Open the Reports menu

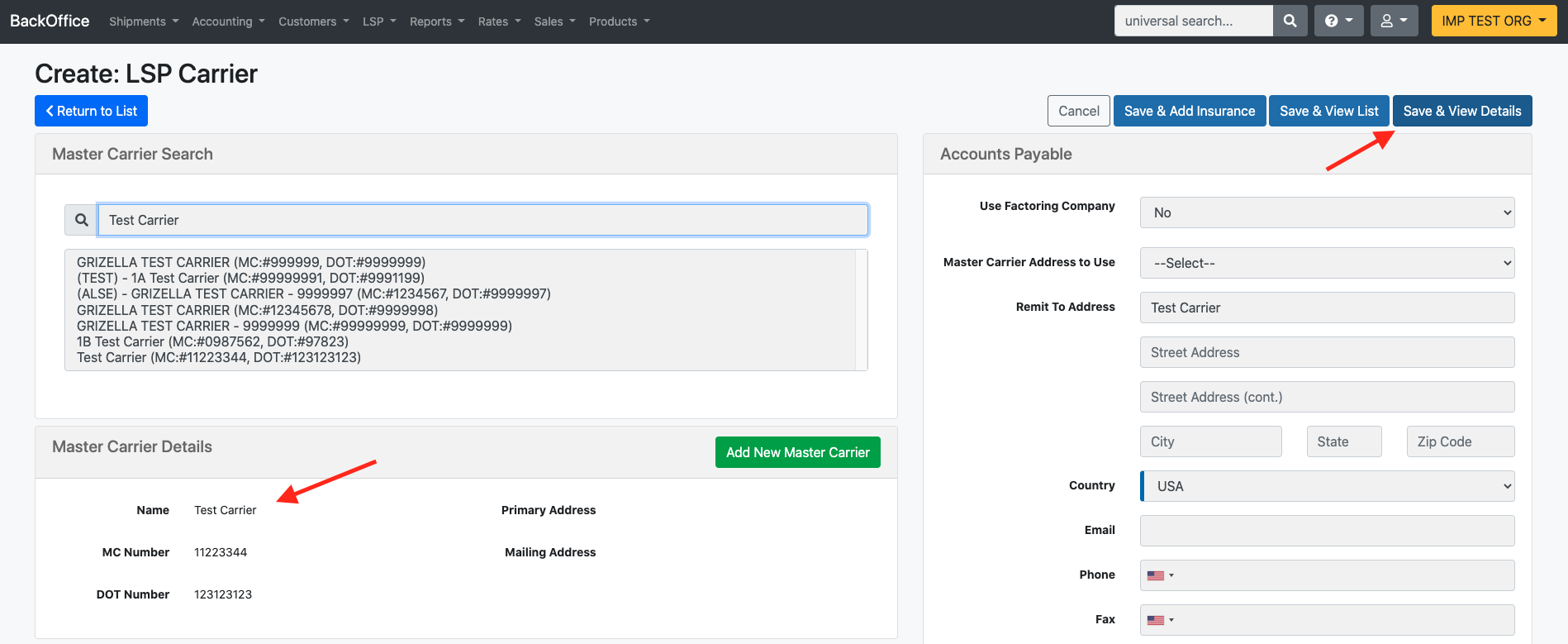pos(437,21)
